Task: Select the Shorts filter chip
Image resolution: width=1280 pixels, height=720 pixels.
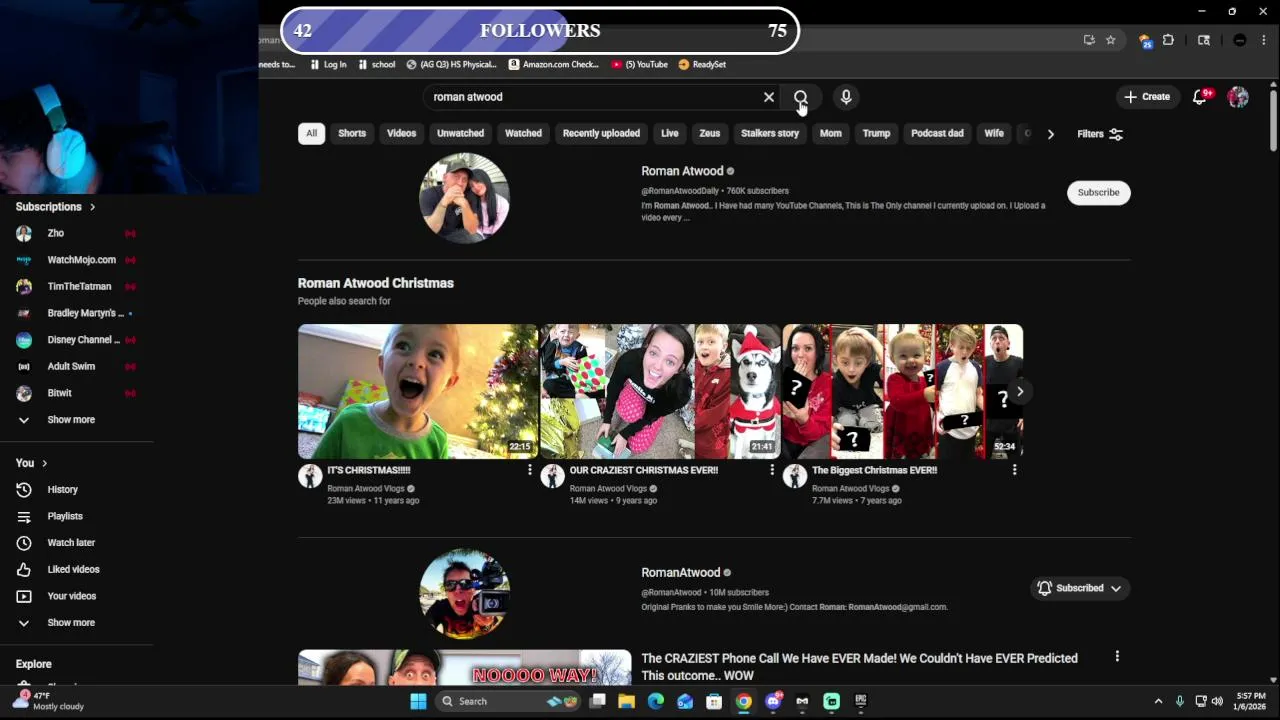Action: pyautogui.click(x=352, y=133)
